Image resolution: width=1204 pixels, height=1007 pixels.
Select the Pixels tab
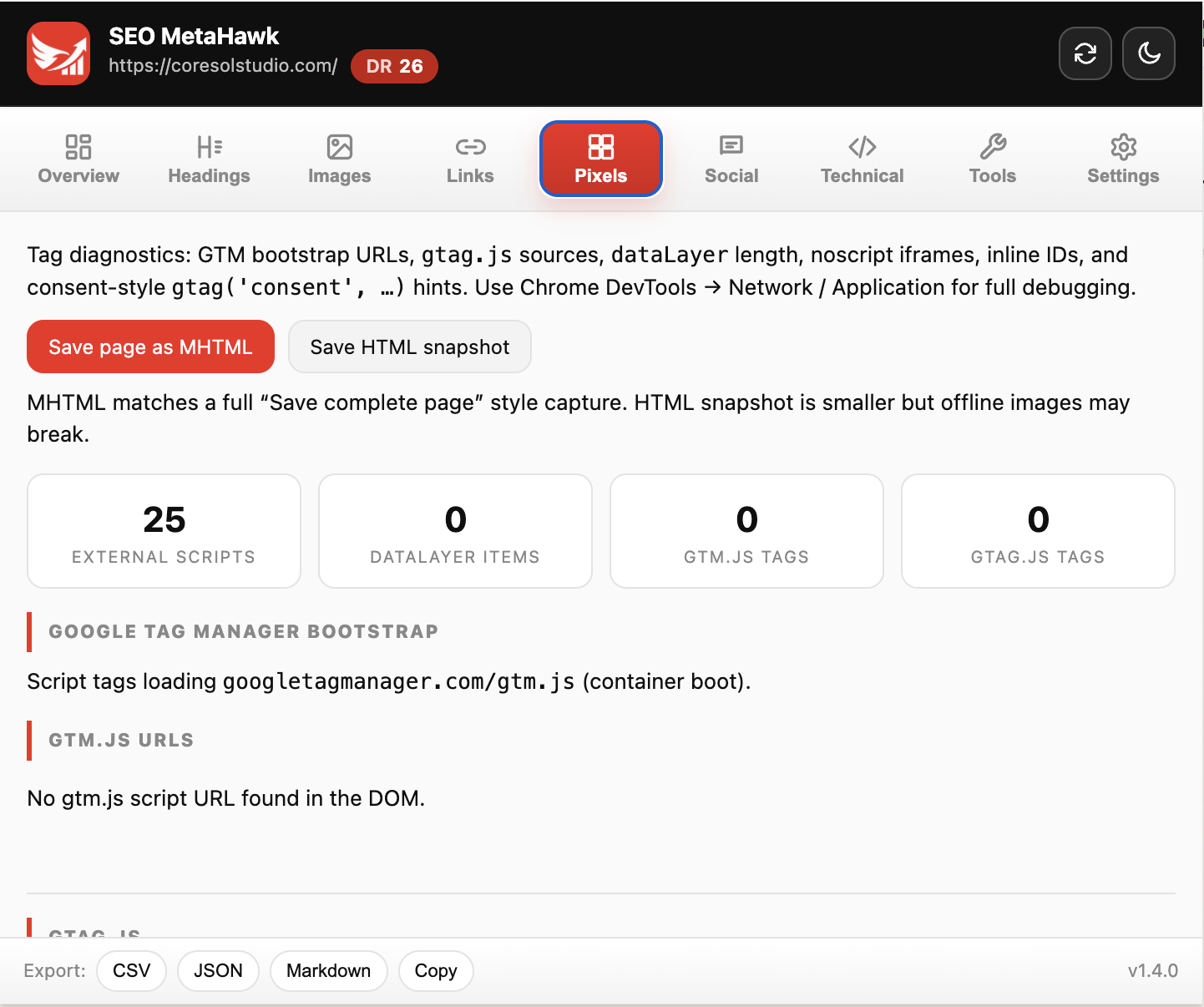pos(601,159)
